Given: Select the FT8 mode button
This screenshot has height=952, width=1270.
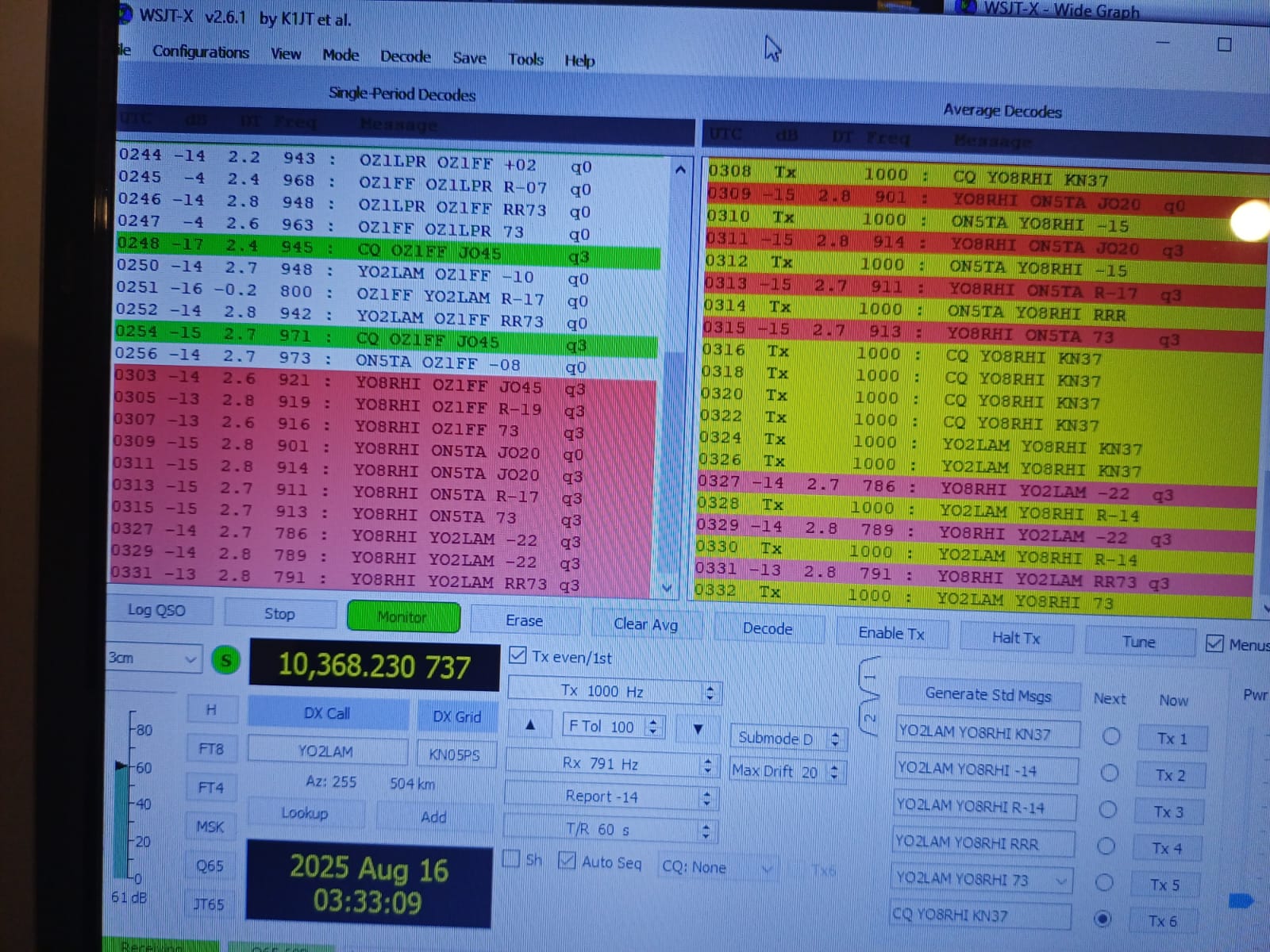Looking at the screenshot, I should click(211, 748).
